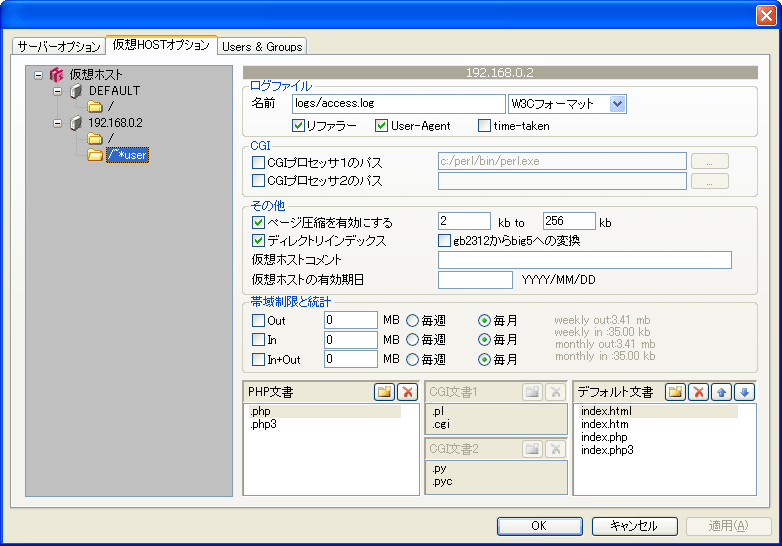The image size is (782, 546).
Task: Select 毎週 radio for In+Out row
Action: pos(412,360)
